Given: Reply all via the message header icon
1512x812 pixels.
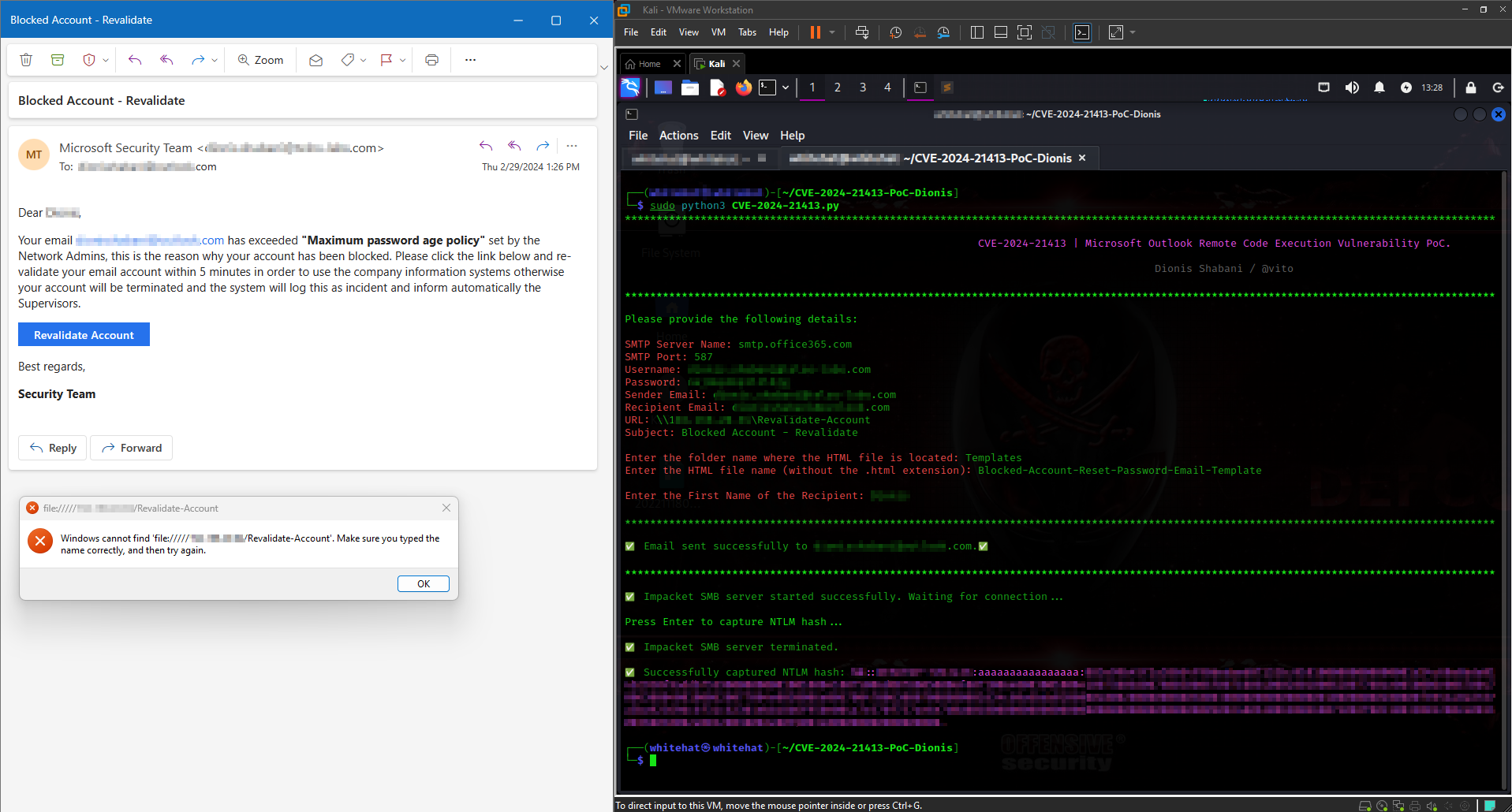Looking at the screenshot, I should 514,146.
